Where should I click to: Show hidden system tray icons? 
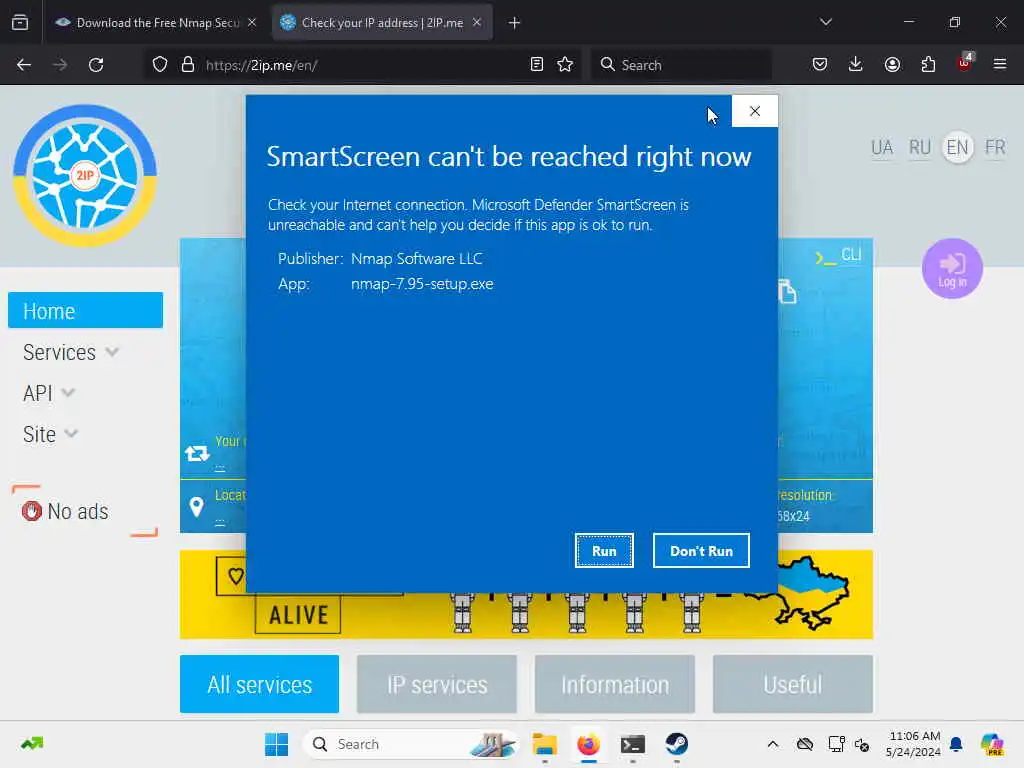tap(773, 744)
